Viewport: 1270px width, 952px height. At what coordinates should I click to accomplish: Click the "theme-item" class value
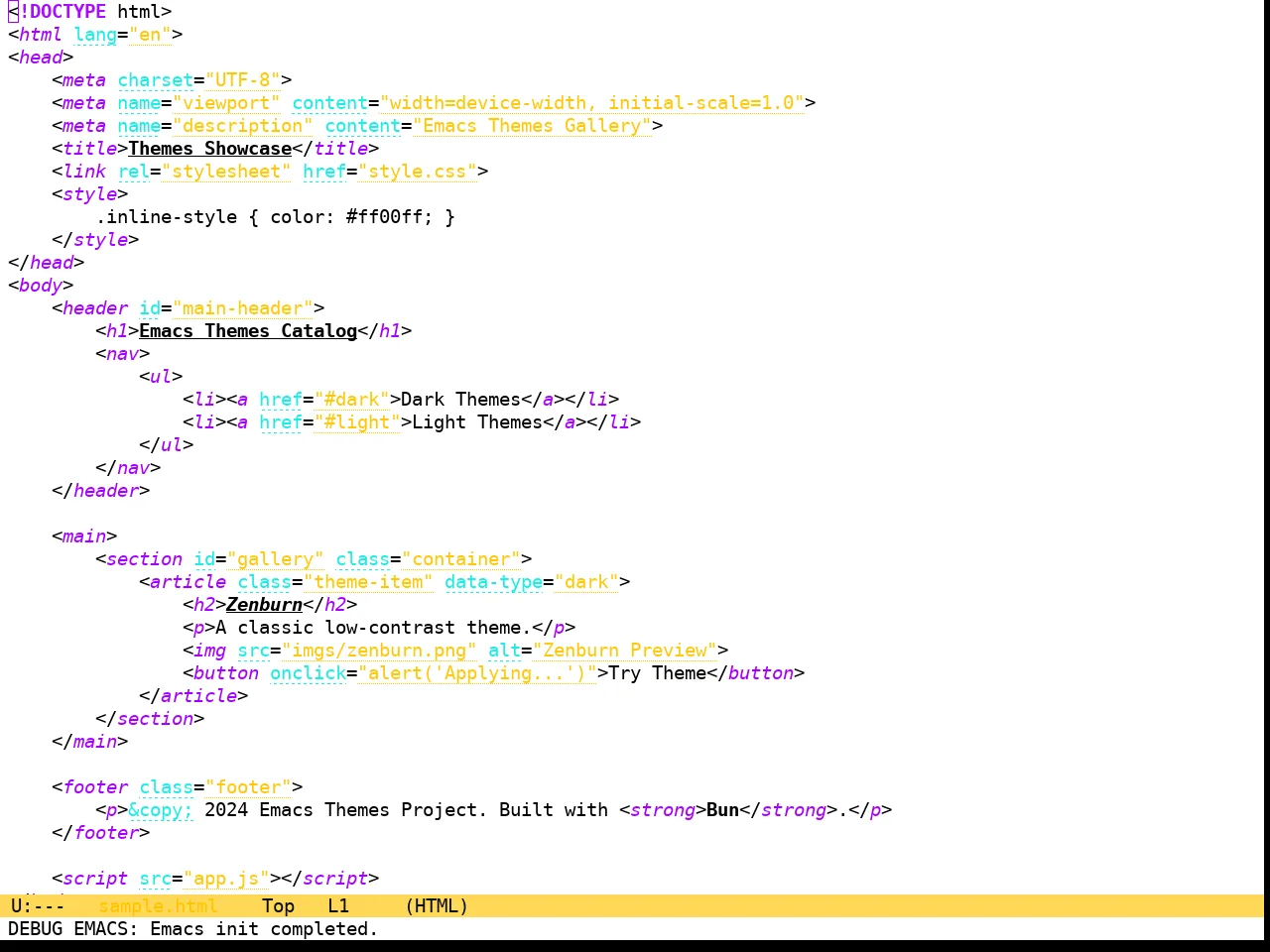click(368, 582)
